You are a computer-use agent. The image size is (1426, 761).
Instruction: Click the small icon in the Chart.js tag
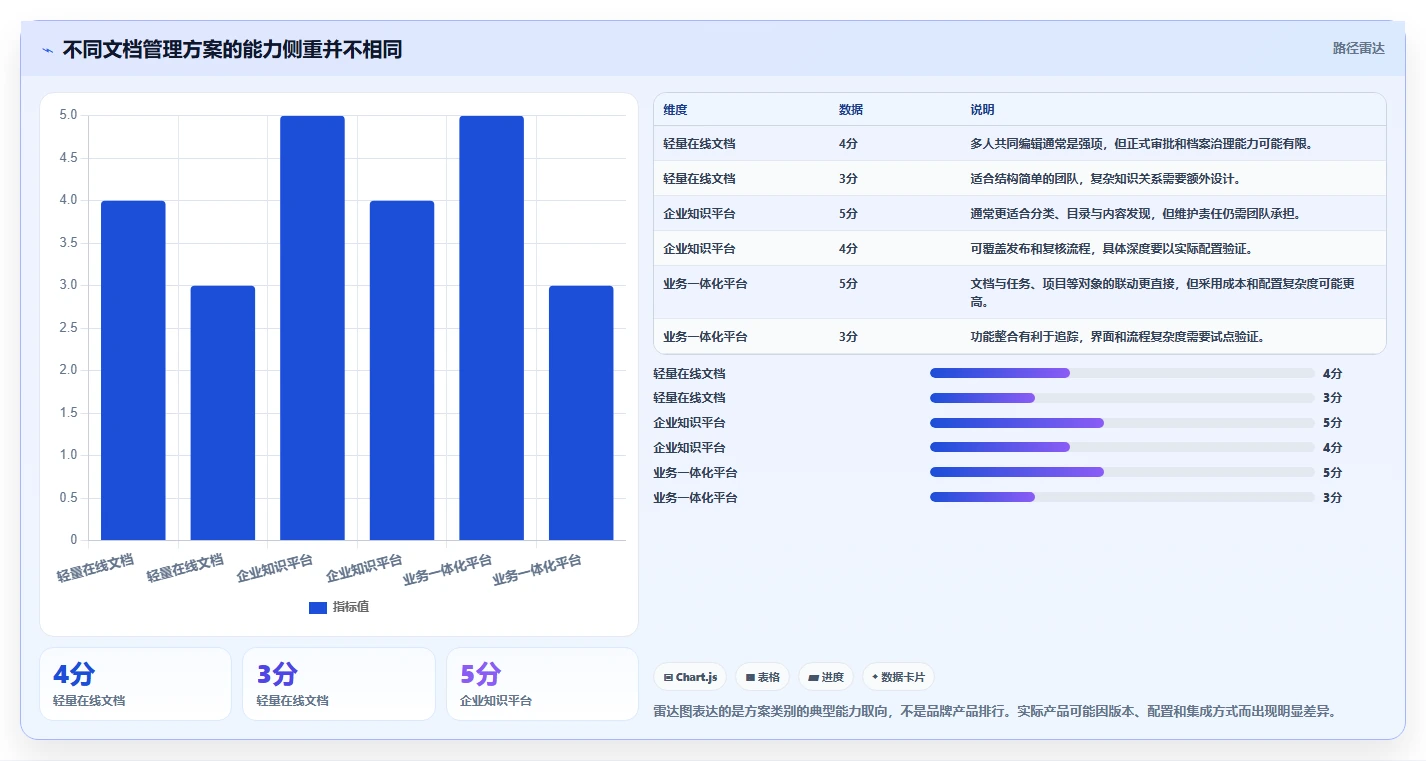[668, 677]
